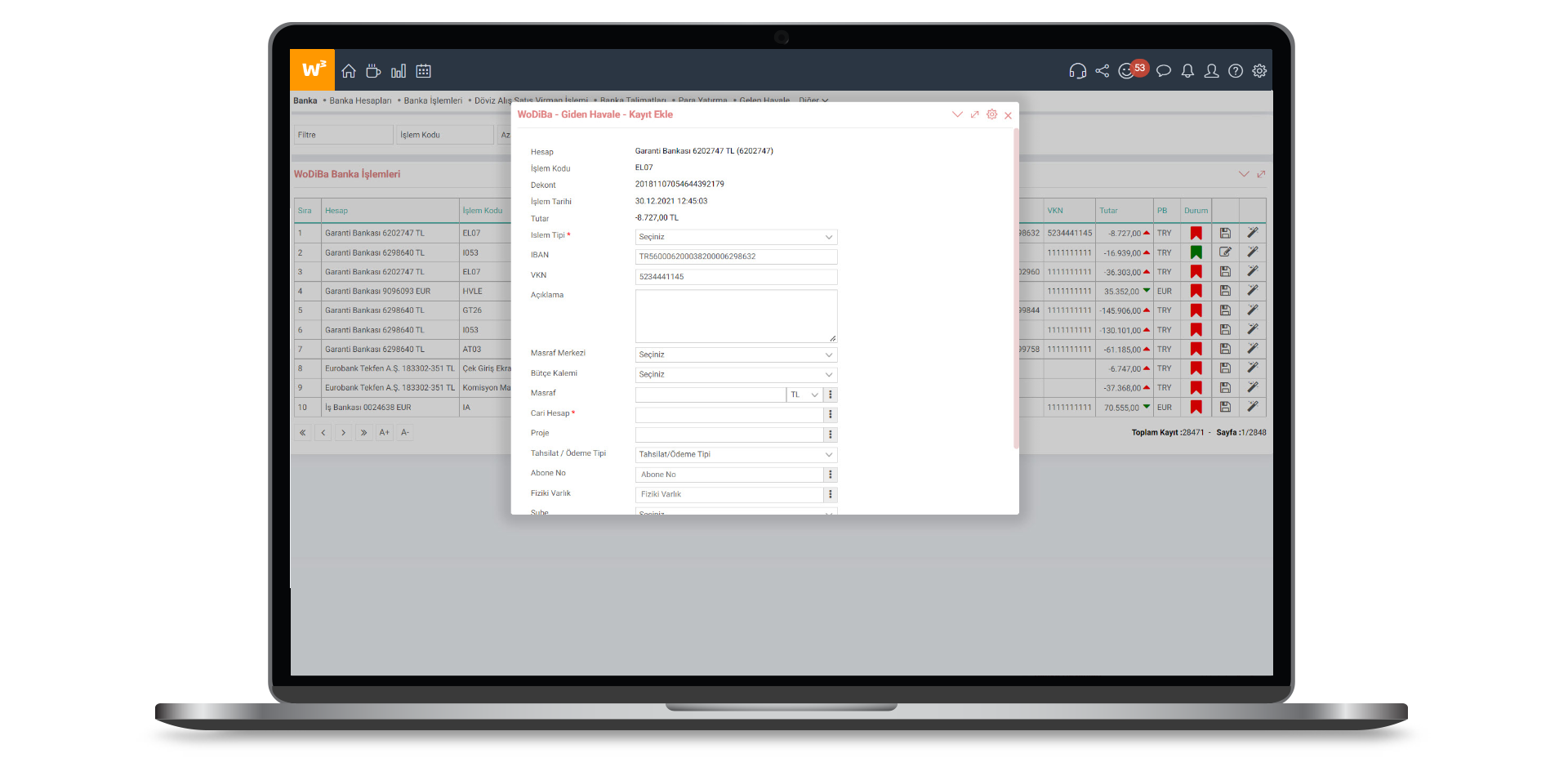The image size is (1568, 767).
Task: Click the IBAN input field
Action: 736,256
